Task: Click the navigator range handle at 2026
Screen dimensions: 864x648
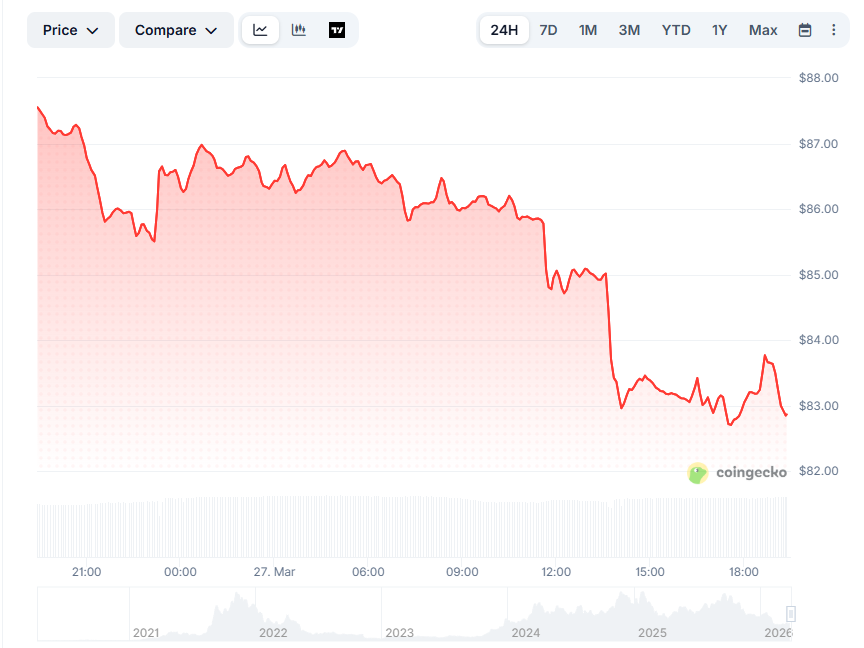Action: click(790, 615)
